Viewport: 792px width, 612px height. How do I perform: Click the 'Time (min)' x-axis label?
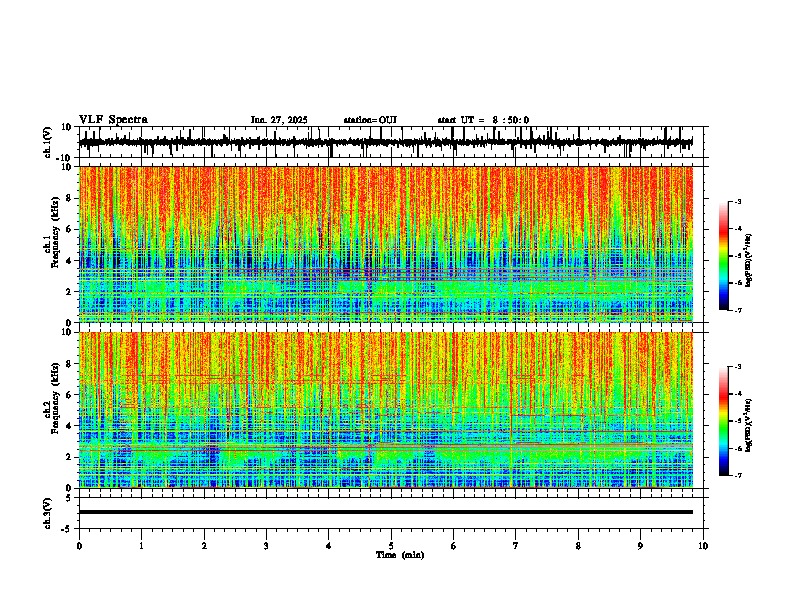(x=400, y=555)
